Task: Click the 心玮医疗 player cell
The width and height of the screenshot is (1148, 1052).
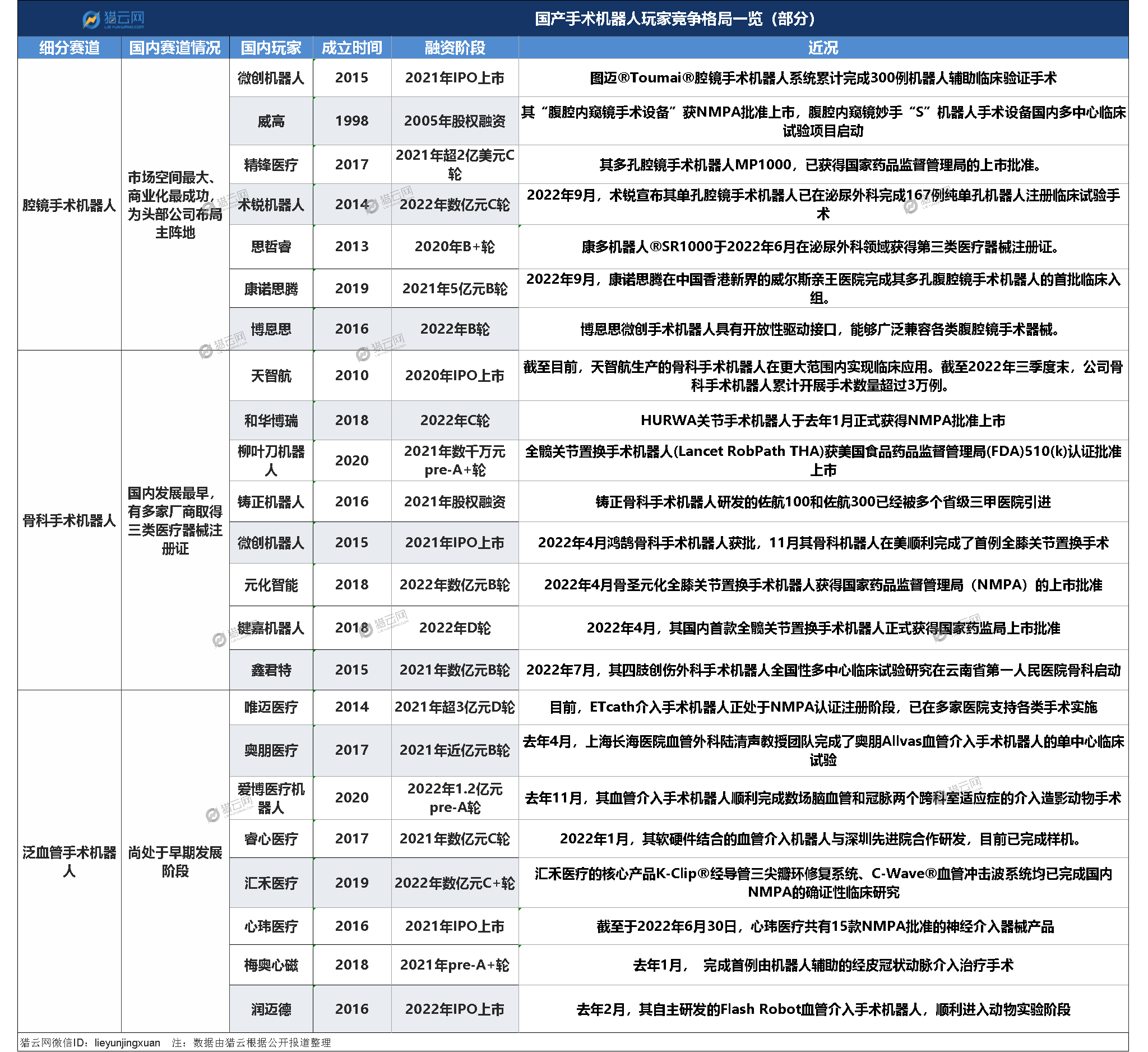Action: click(x=271, y=926)
